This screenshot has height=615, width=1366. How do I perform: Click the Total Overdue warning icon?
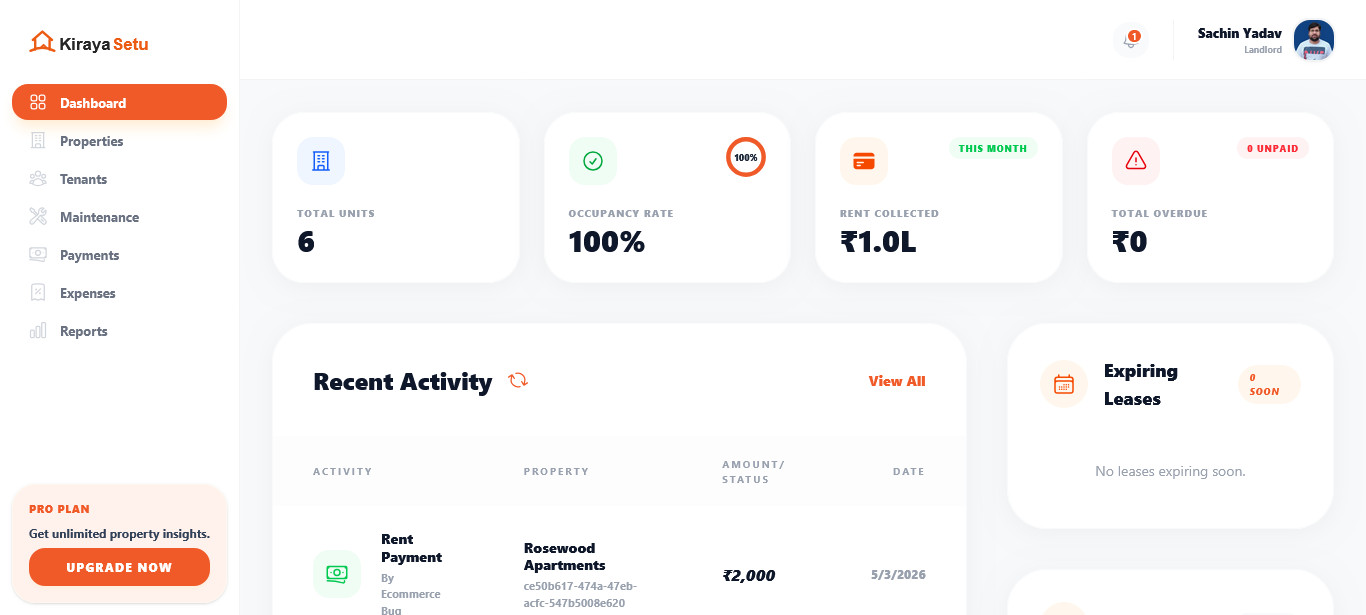1135,160
